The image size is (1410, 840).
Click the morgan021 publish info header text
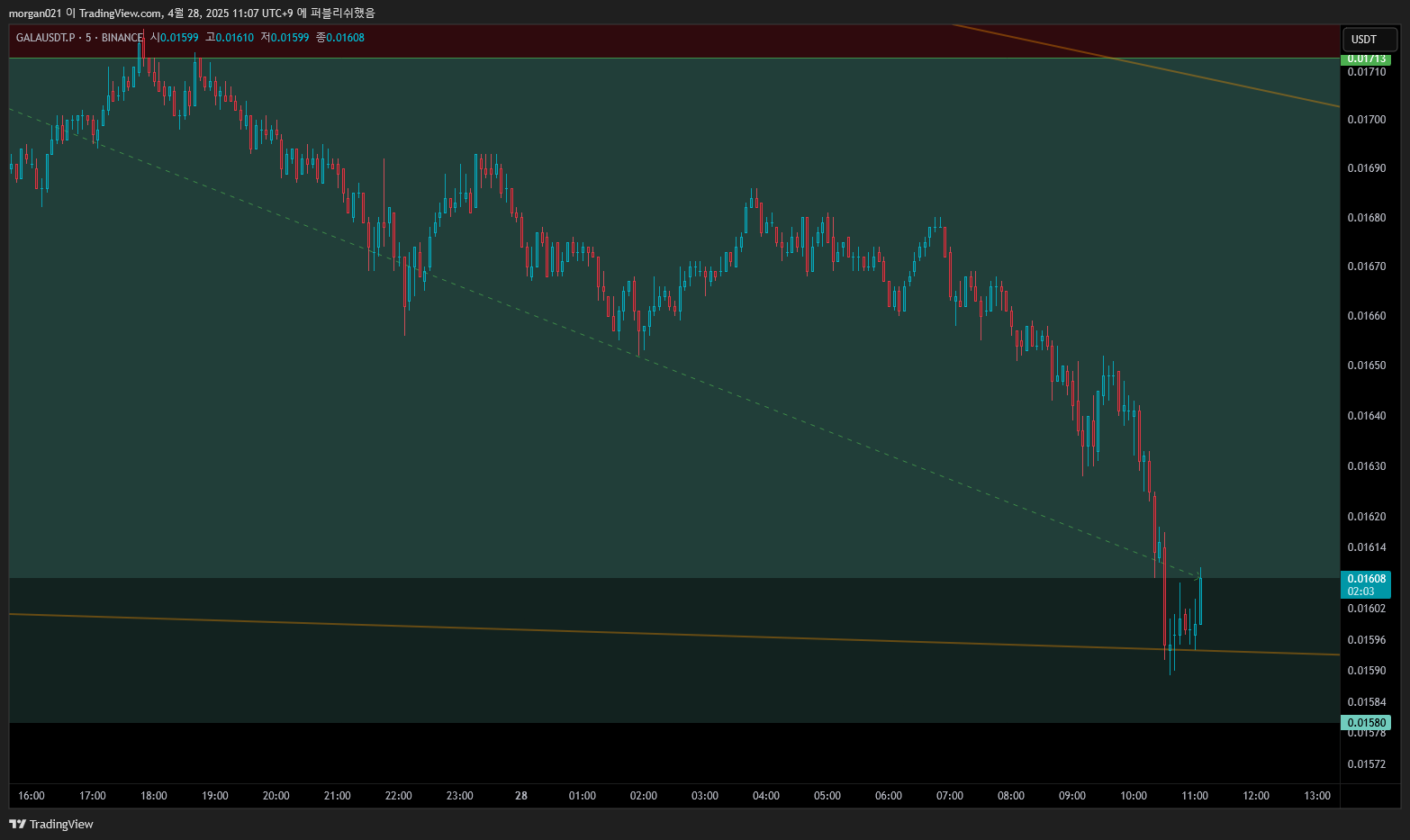(x=192, y=13)
